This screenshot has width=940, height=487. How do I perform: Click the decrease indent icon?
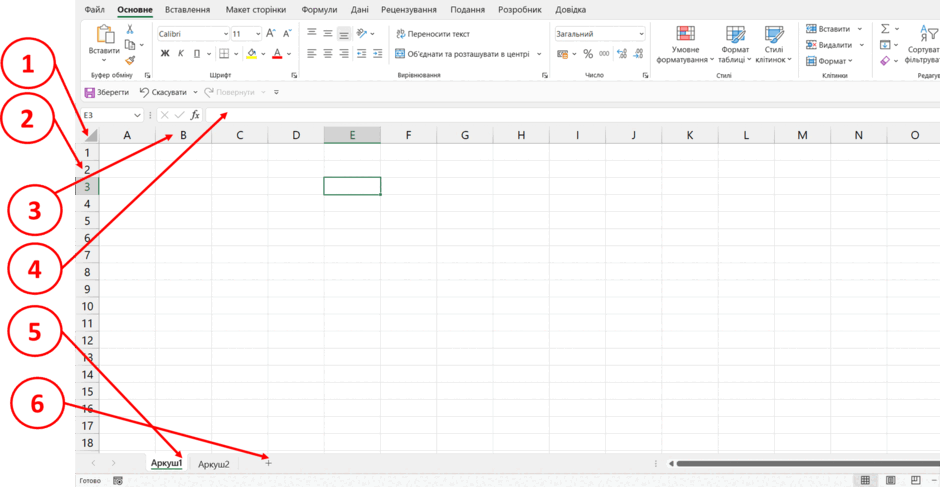pos(361,54)
